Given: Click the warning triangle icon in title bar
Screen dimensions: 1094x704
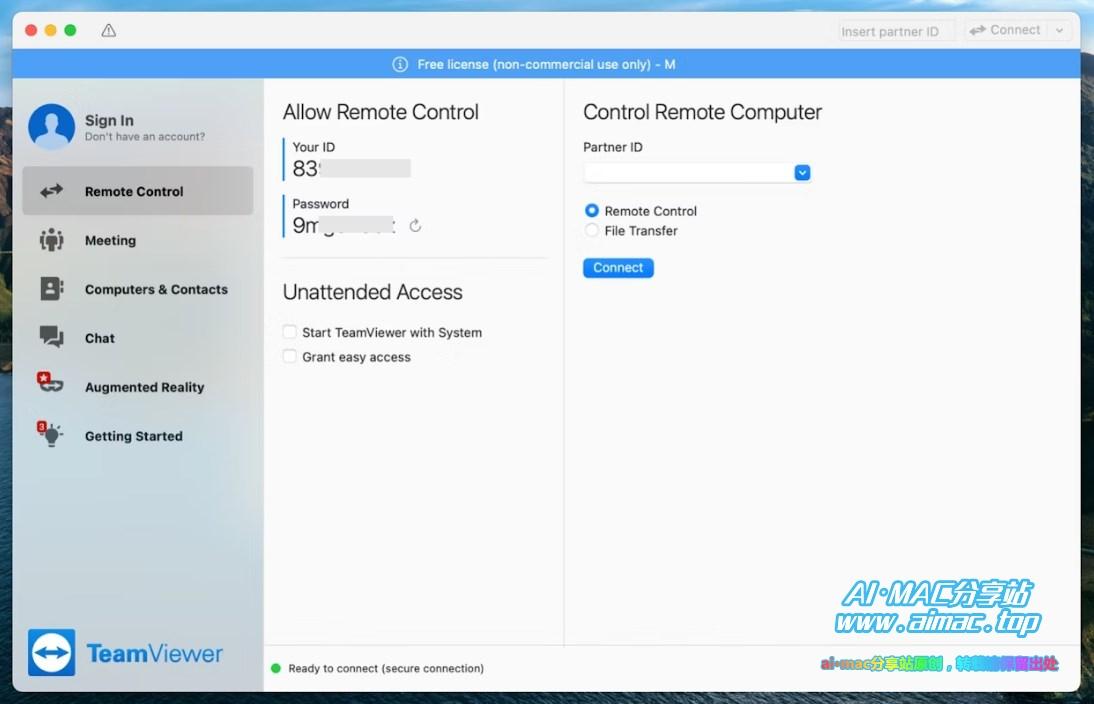Looking at the screenshot, I should [108, 30].
